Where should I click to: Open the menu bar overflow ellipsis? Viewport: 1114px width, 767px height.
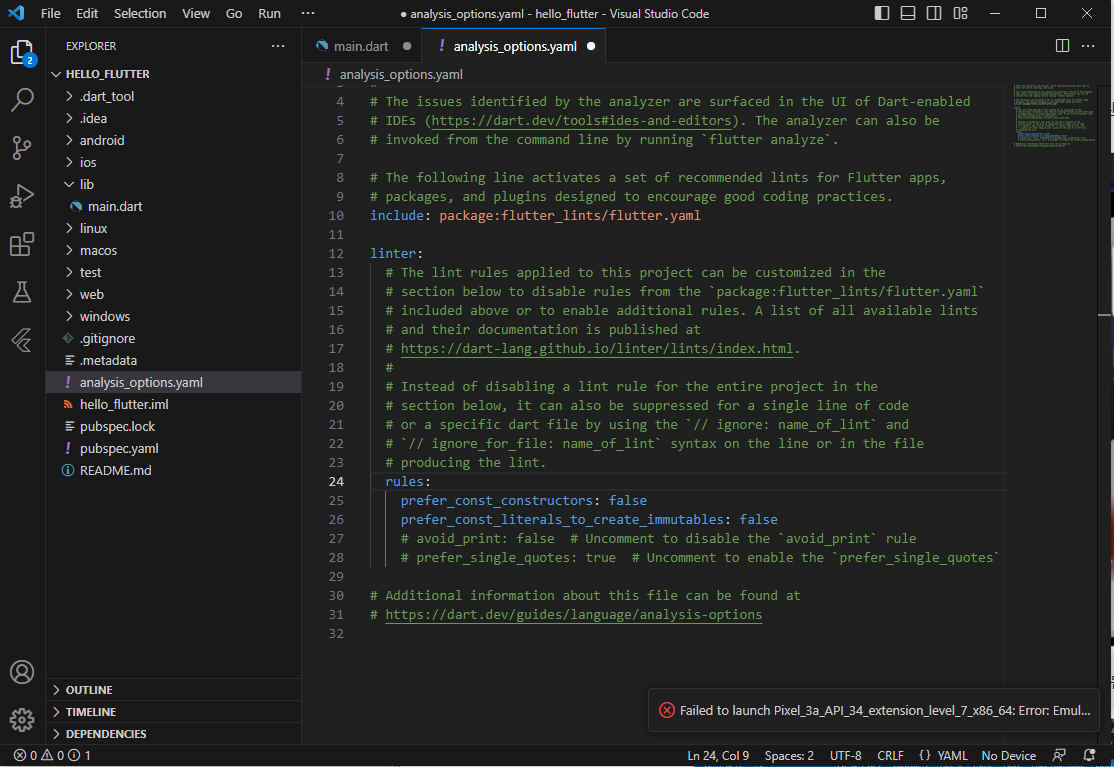coord(308,13)
